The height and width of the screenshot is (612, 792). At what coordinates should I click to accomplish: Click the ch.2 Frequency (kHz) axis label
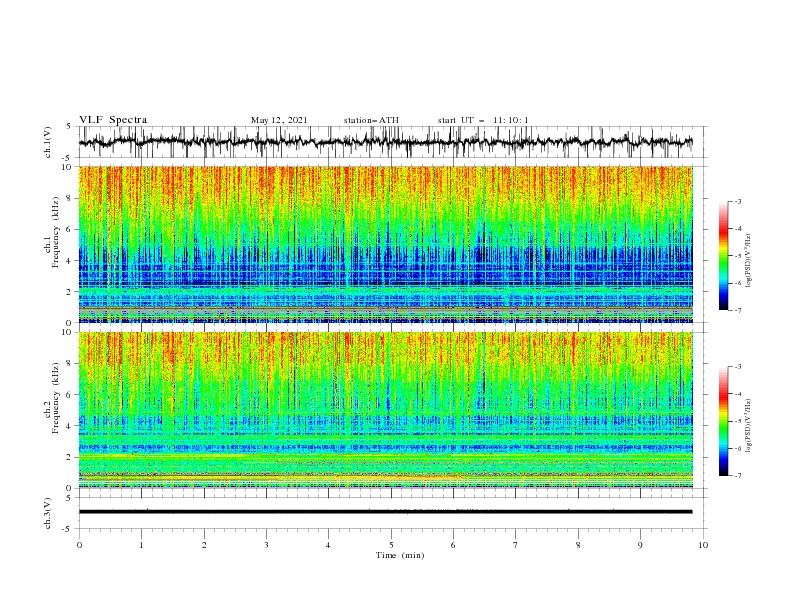(52, 400)
